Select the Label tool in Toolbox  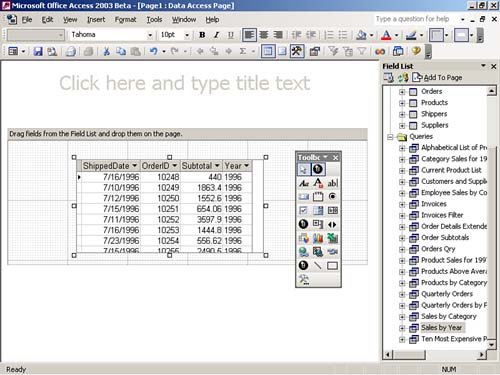coord(304,183)
